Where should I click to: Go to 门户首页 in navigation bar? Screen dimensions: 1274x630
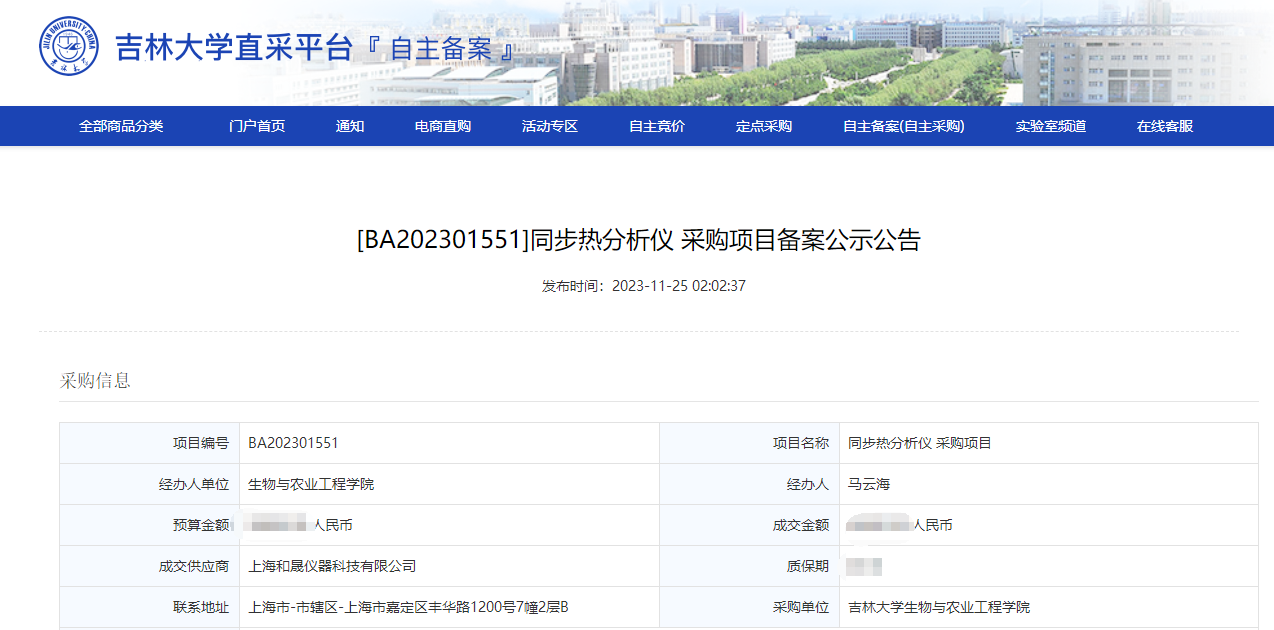click(257, 126)
